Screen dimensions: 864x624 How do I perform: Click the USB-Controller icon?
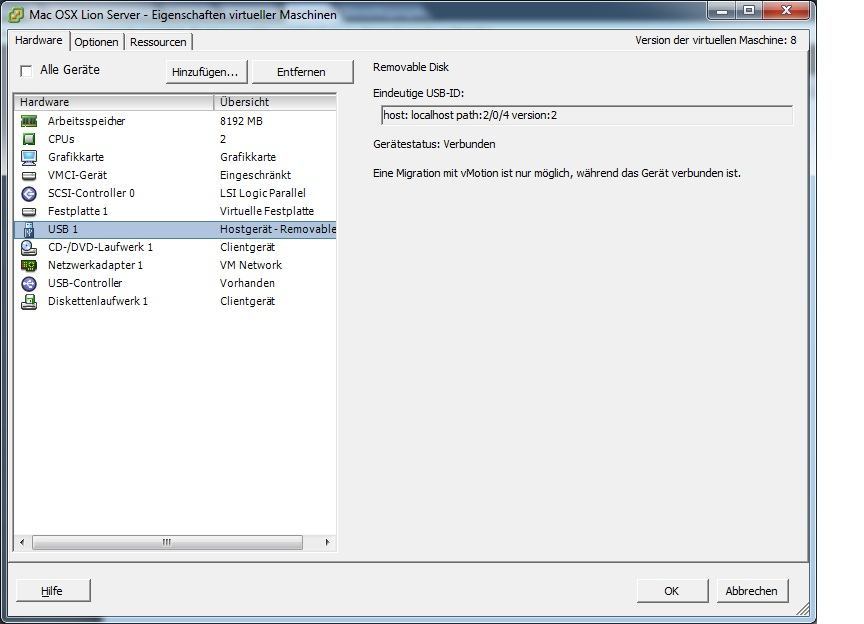[x=29, y=283]
